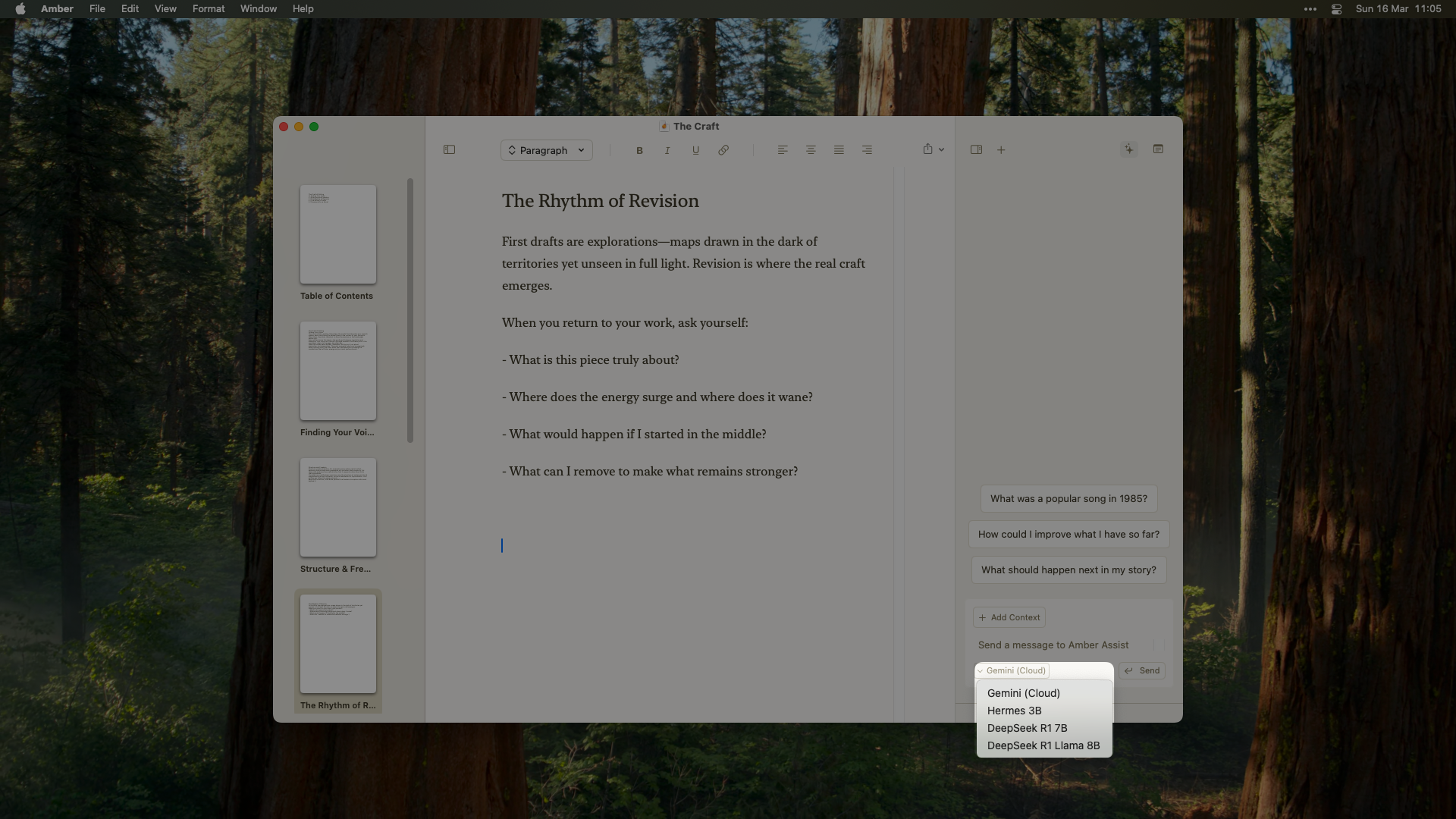Viewport: 1456px width, 819px height.
Task: Apply underline formatting
Action: click(x=694, y=150)
